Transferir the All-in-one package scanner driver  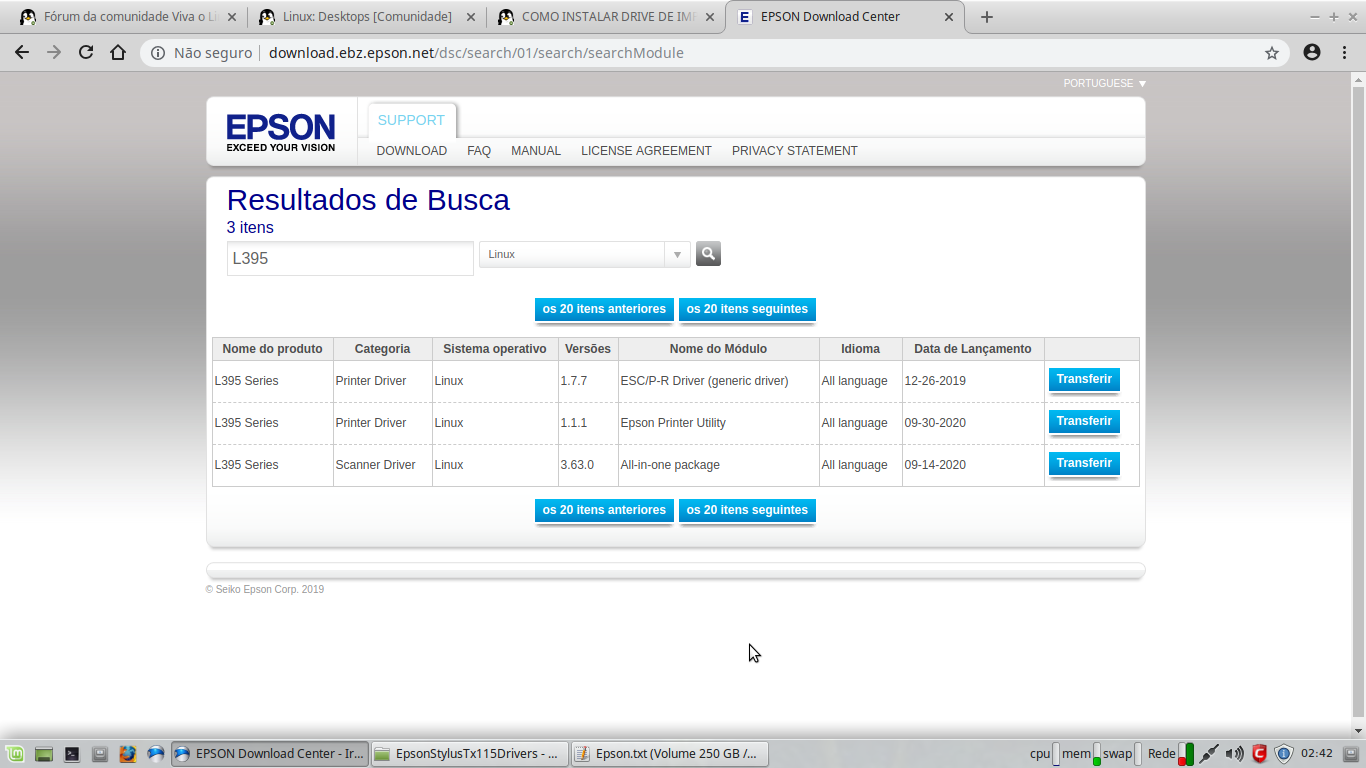1084,464
